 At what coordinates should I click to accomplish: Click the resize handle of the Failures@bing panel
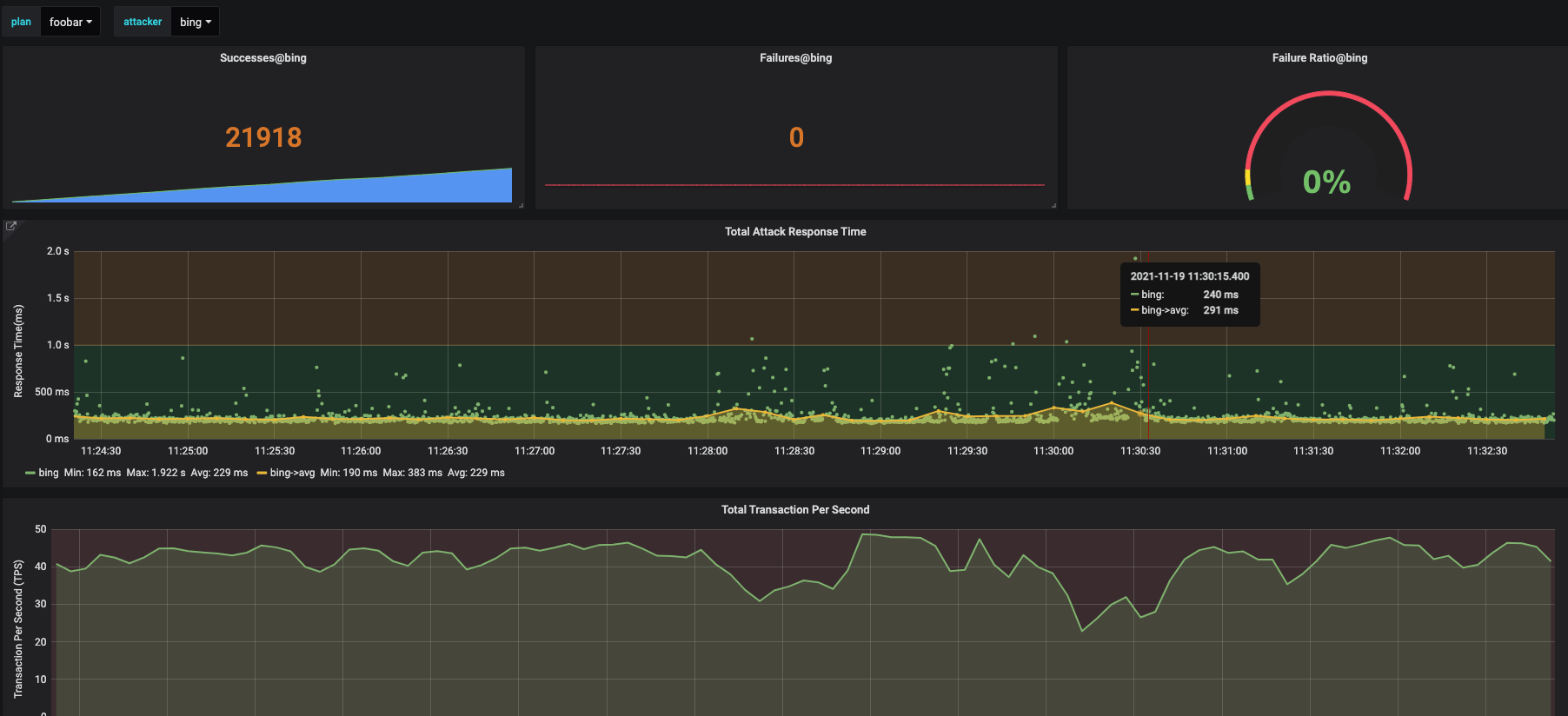point(1053,205)
